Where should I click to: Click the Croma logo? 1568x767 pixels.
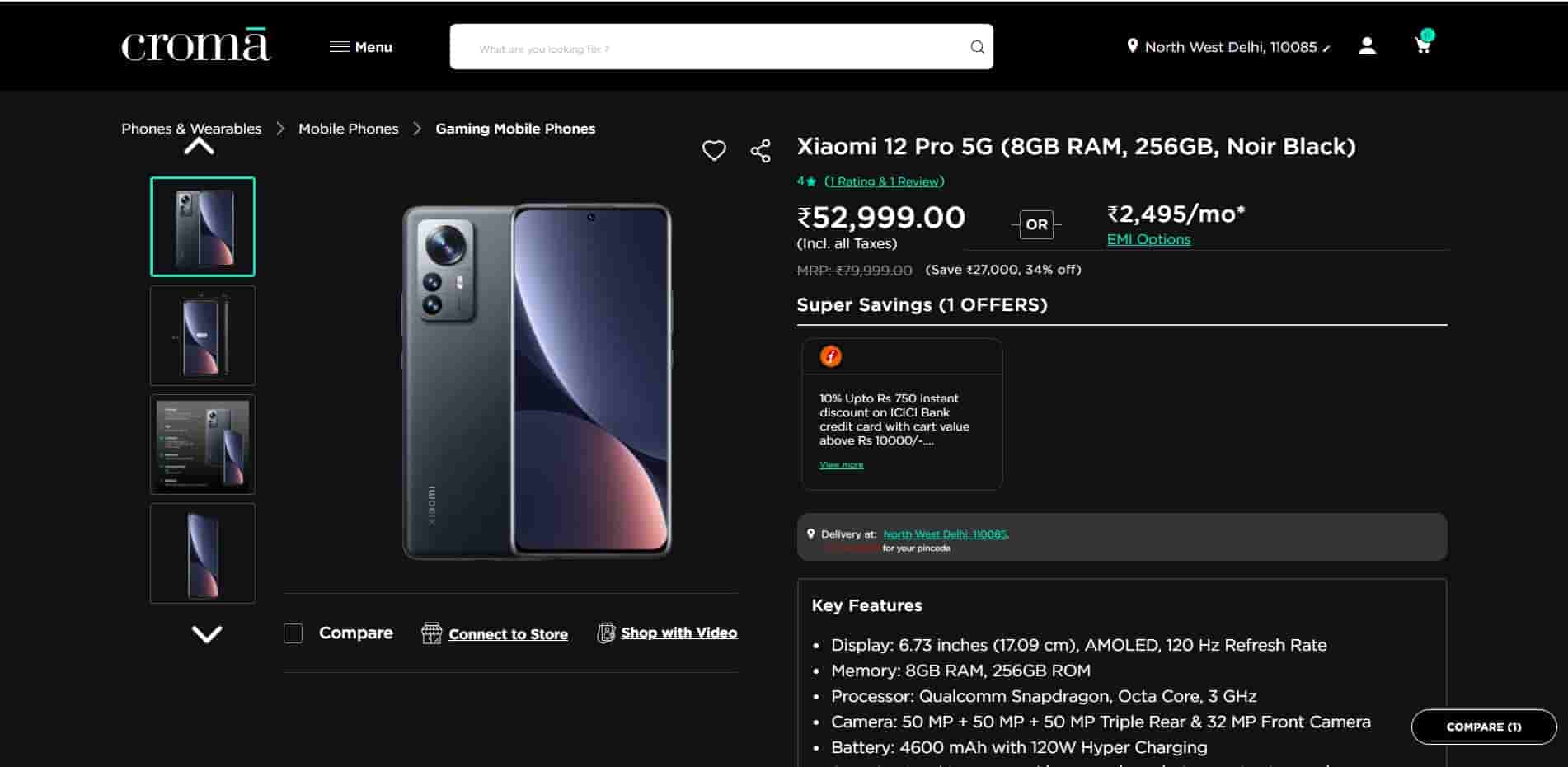click(195, 46)
